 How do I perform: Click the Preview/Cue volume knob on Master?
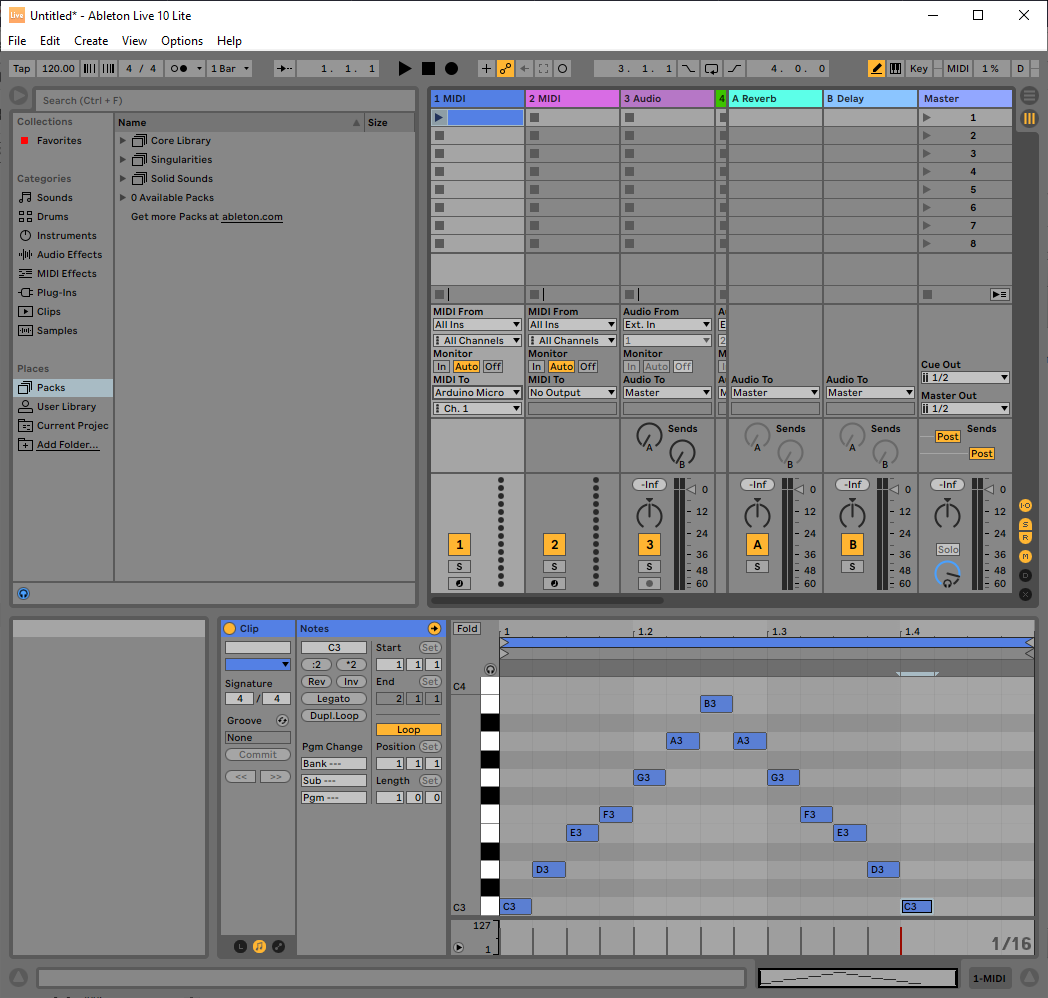pyautogui.click(x=947, y=574)
